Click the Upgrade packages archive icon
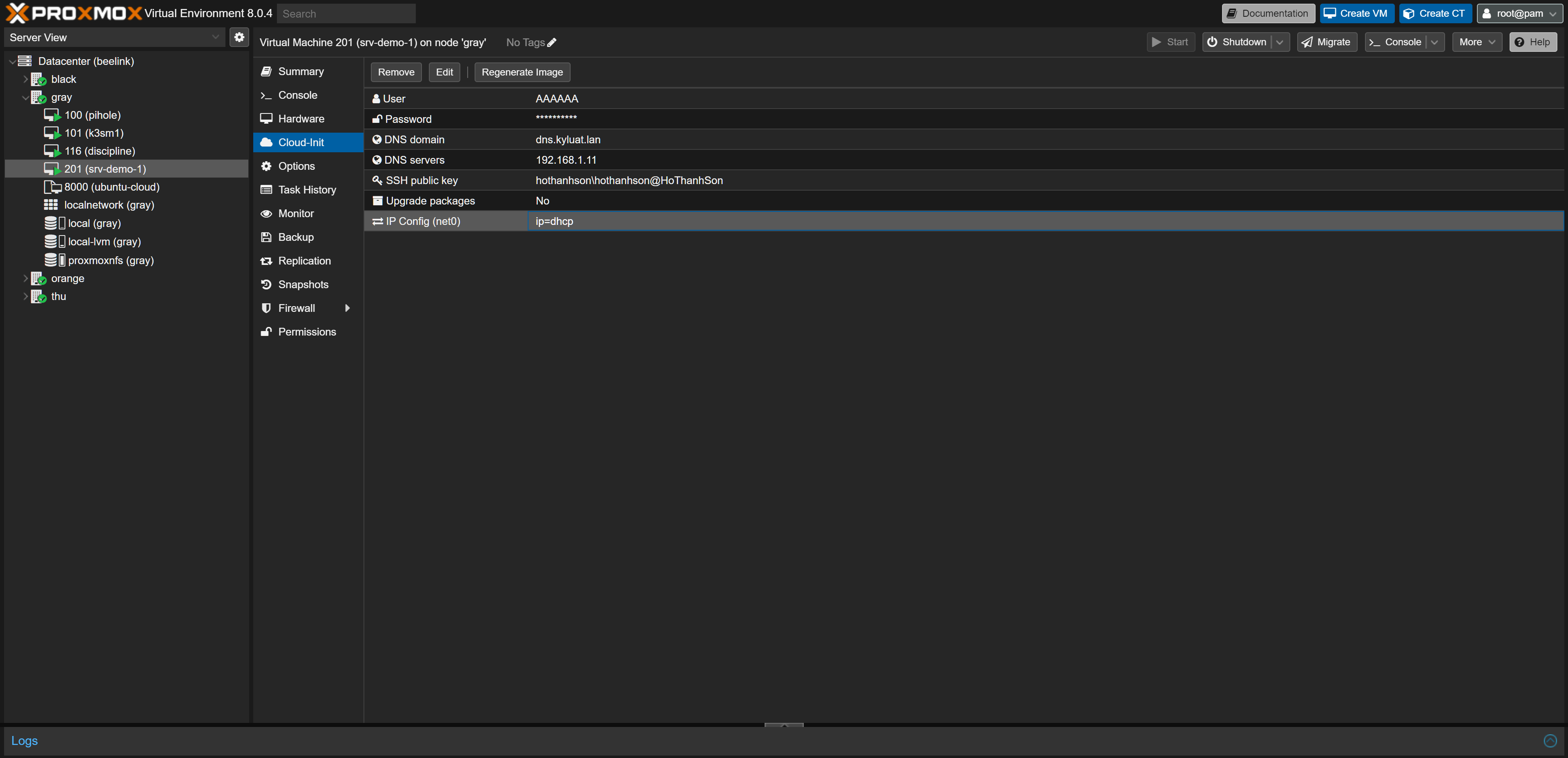Screen dimensions: 1568x758 377,201
